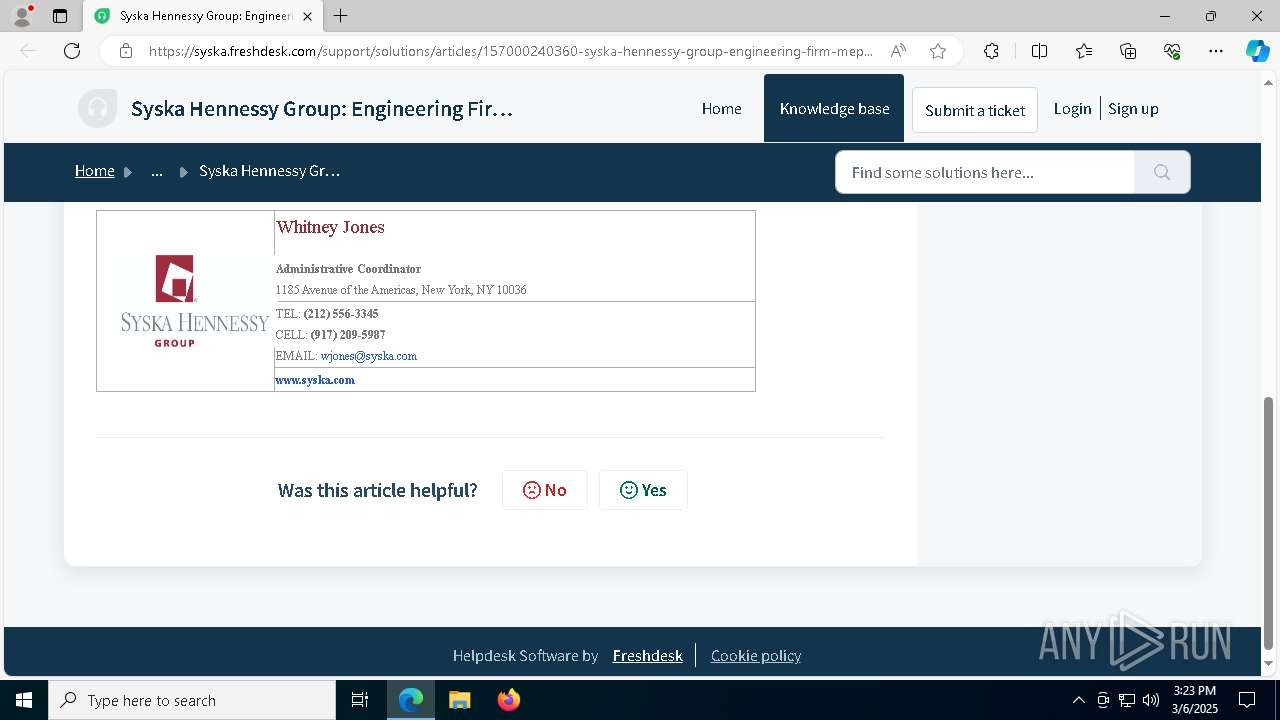The height and width of the screenshot is (720, 1280).
Task: Click the CELL (917) 209-5987 text
Action: tap(331, 335)
